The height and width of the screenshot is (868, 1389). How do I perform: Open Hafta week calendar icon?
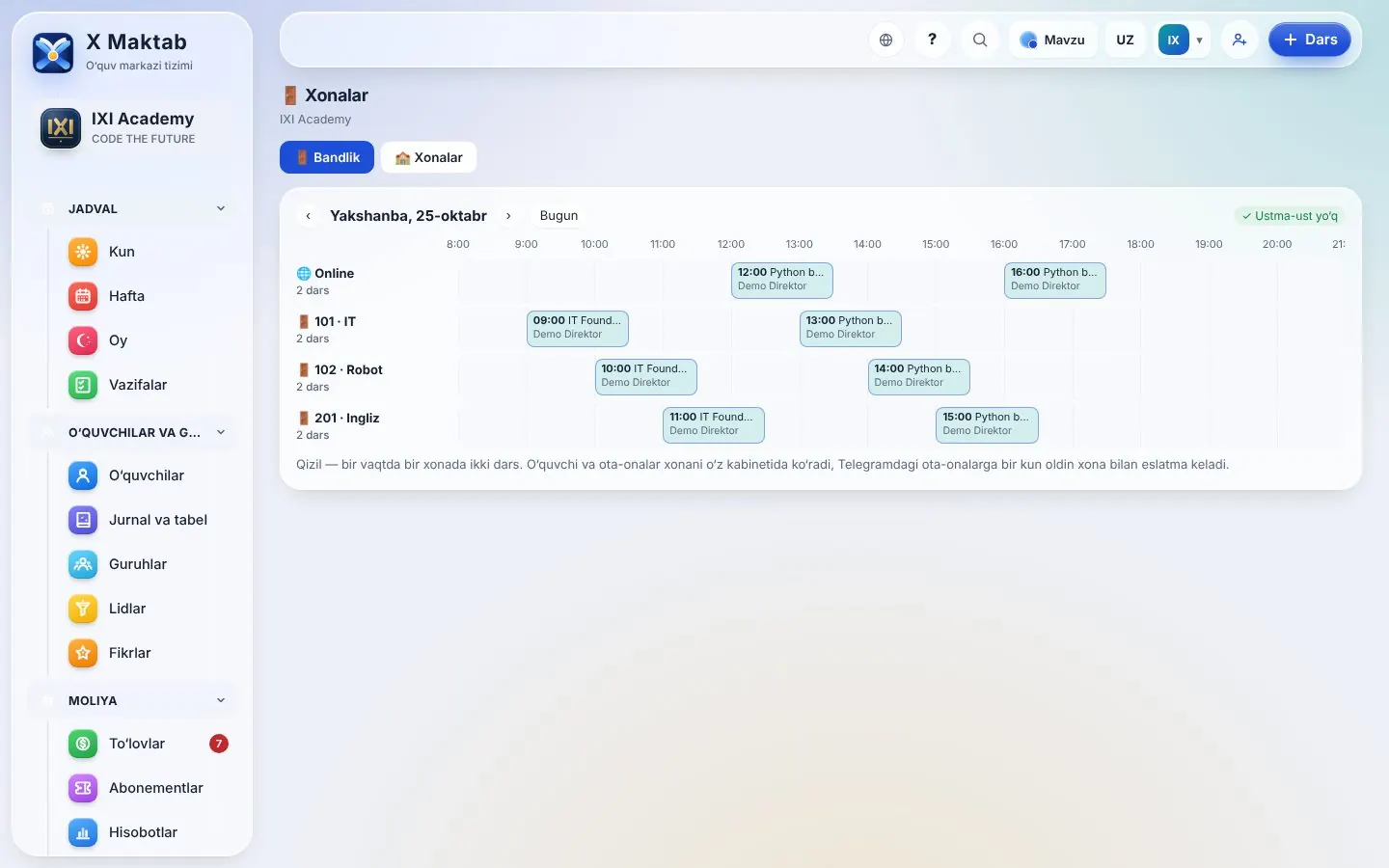tap(83, 296)
